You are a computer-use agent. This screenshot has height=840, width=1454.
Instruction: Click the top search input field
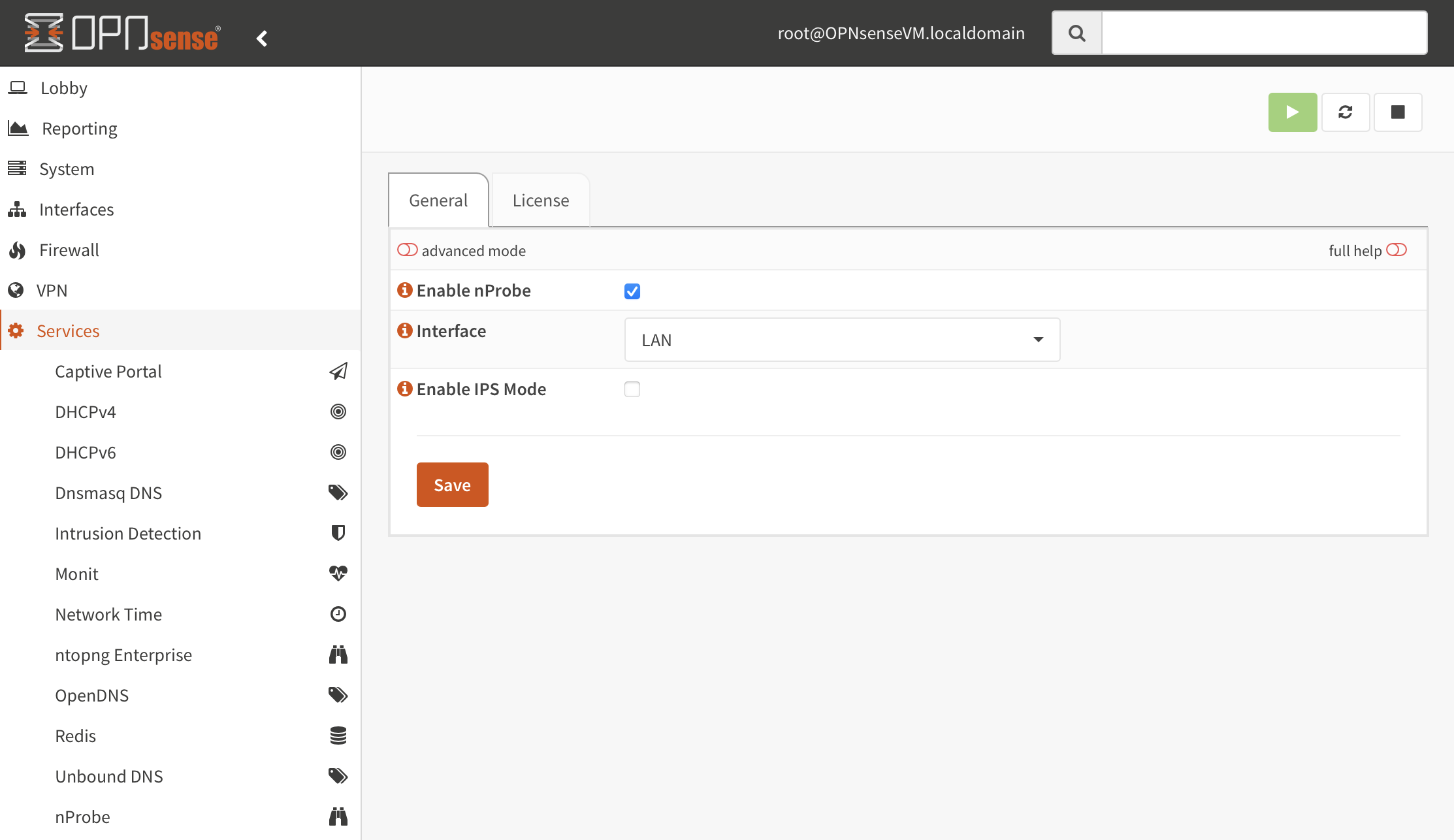tap(1263, 33)
